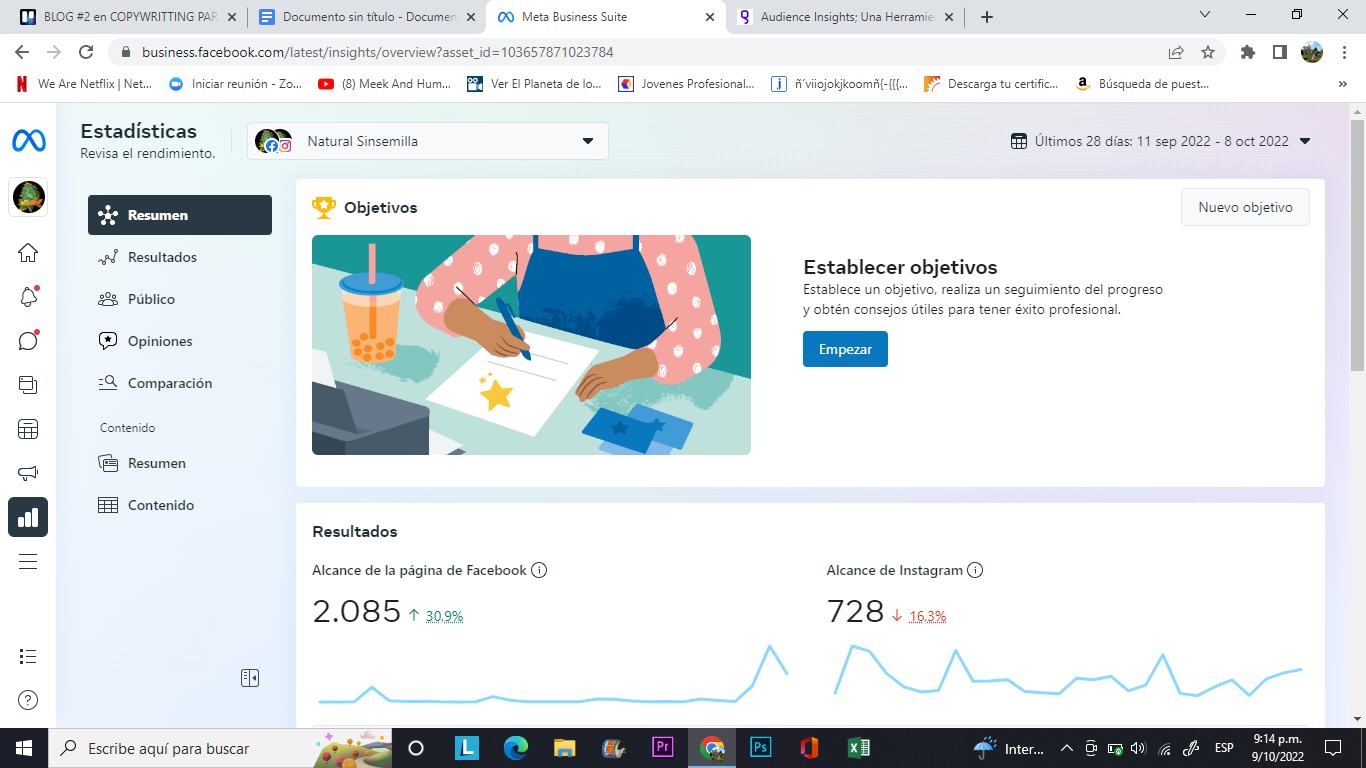Reload the page with browser refresh
Screen dimensions: 1366x768
(x=86, y=52)
